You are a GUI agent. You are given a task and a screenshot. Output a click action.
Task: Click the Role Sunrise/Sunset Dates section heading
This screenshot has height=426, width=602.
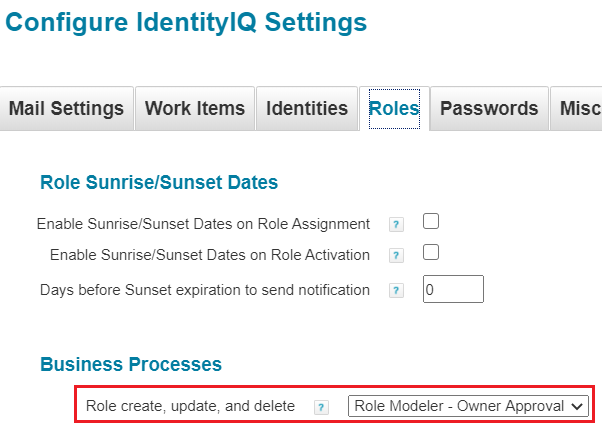click(159, 182)
